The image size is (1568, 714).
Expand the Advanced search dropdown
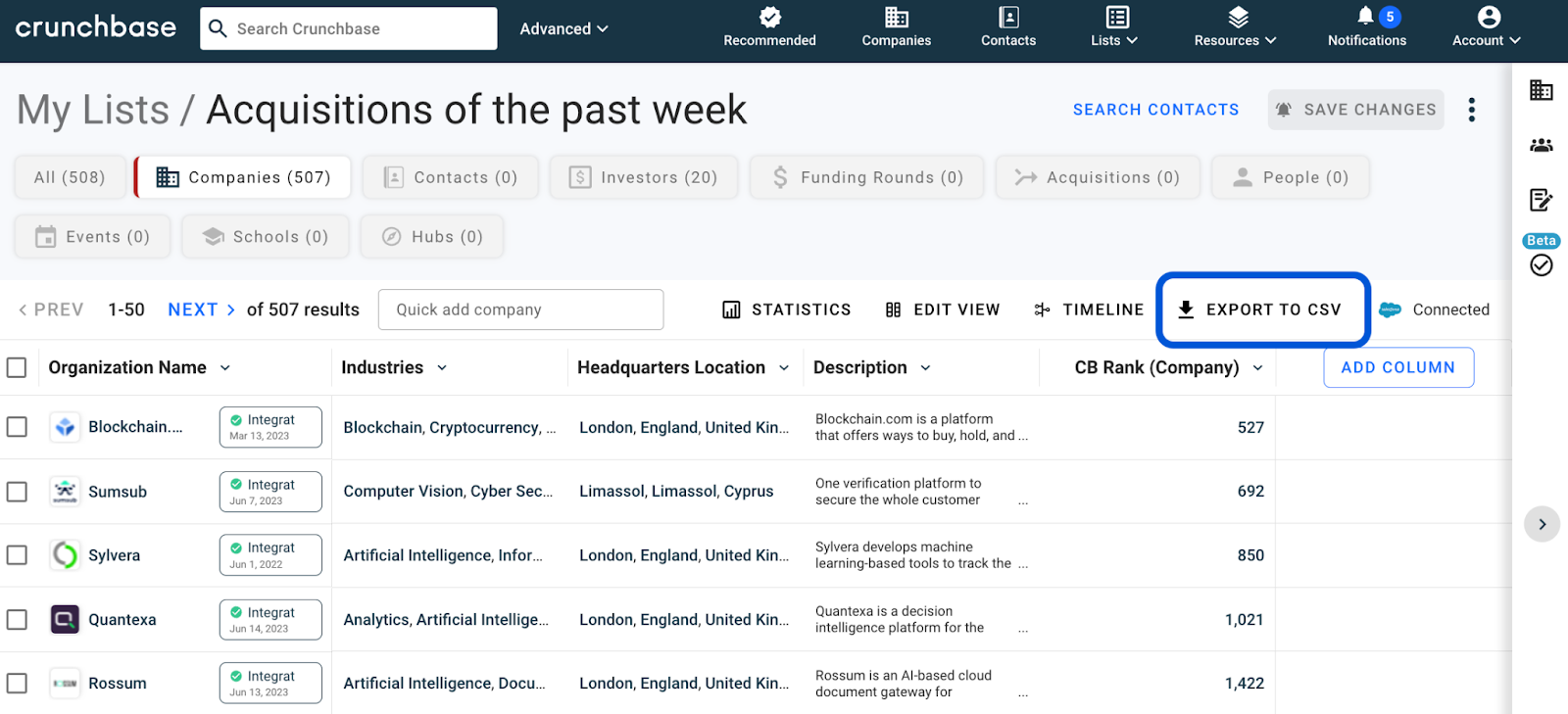[x=563, y=29]
